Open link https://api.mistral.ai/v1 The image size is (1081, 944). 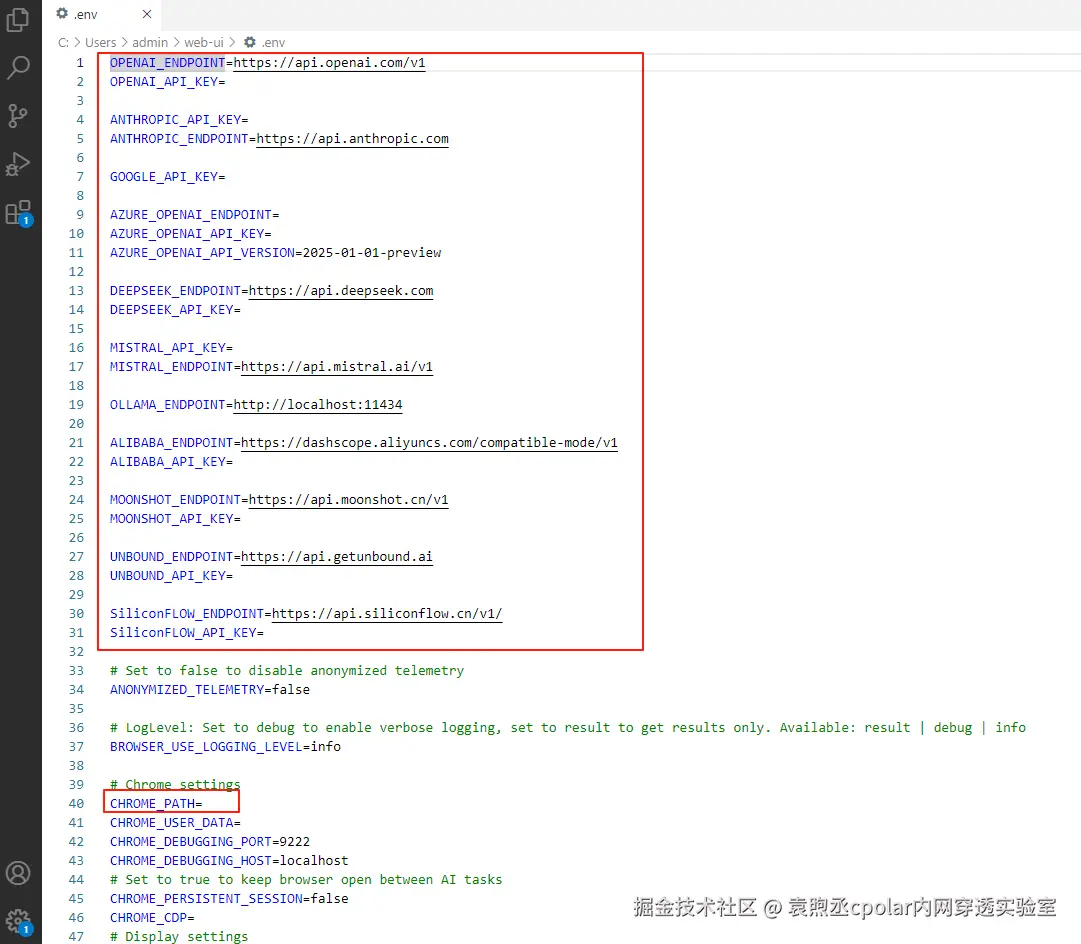point(337,366)
